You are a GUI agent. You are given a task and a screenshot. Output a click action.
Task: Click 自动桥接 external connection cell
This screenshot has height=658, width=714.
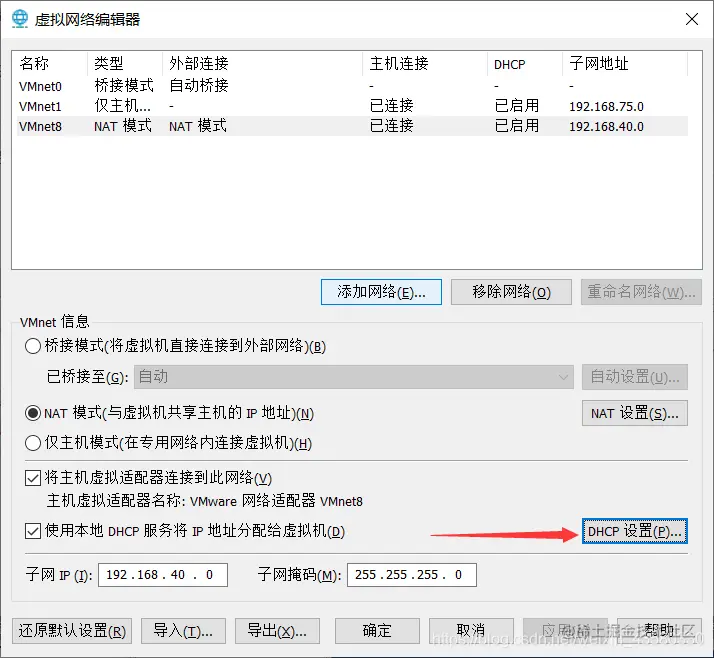[199, 86]
